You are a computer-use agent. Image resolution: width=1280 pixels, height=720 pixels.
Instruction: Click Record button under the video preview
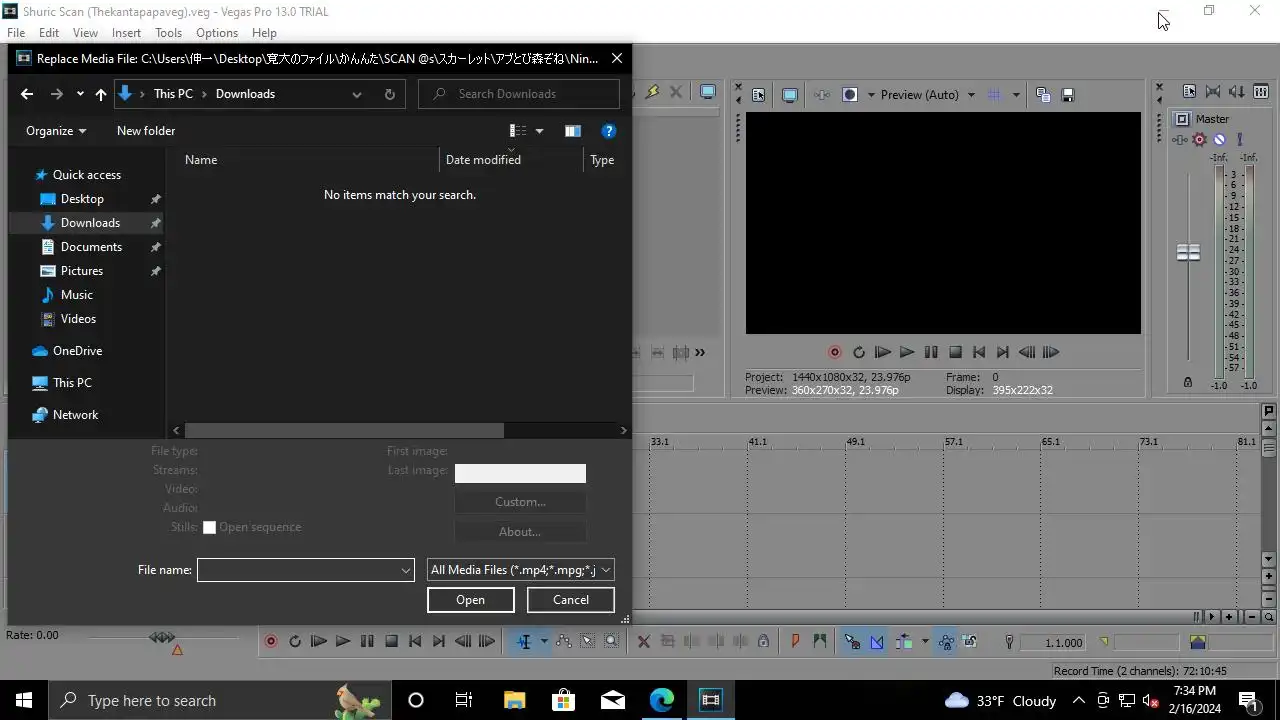point(835,352)
